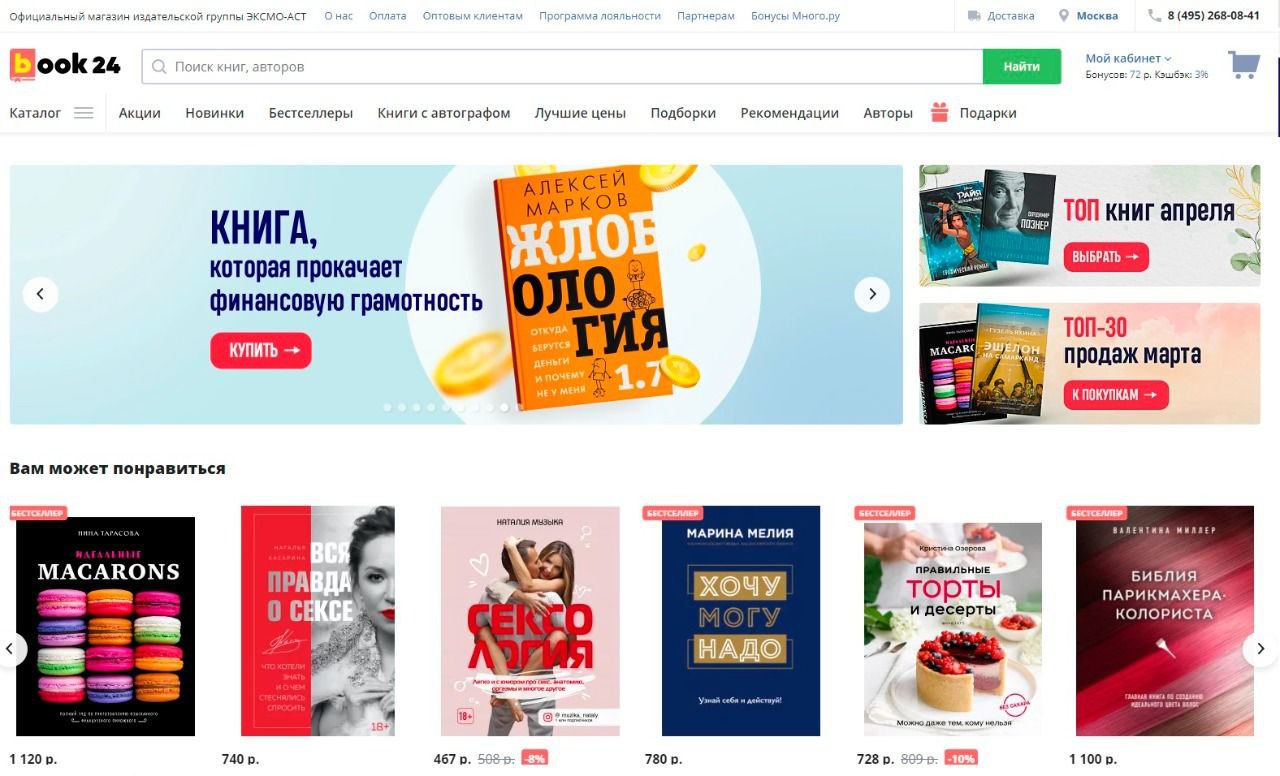Click the location pin next to Москва

1064,16
